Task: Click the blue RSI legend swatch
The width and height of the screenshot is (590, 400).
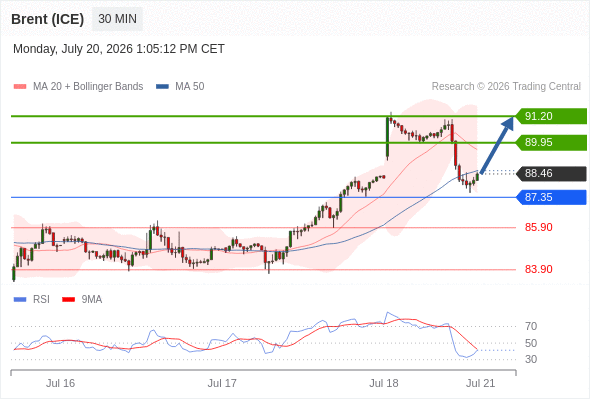Action: click(20, 300)
